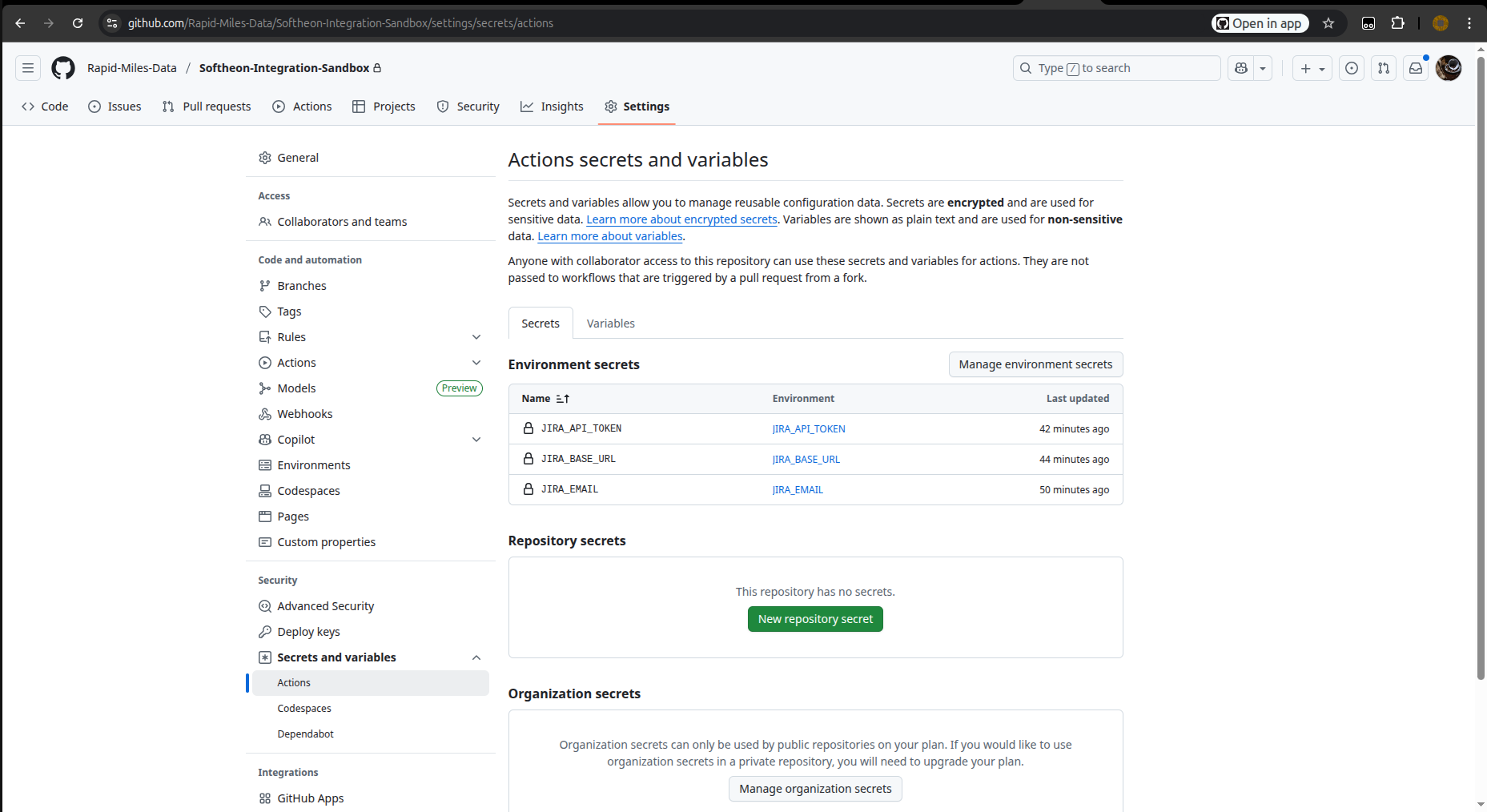Open the browser extensions puzzle icon
1487x812 pixels.
(1398, 23)
